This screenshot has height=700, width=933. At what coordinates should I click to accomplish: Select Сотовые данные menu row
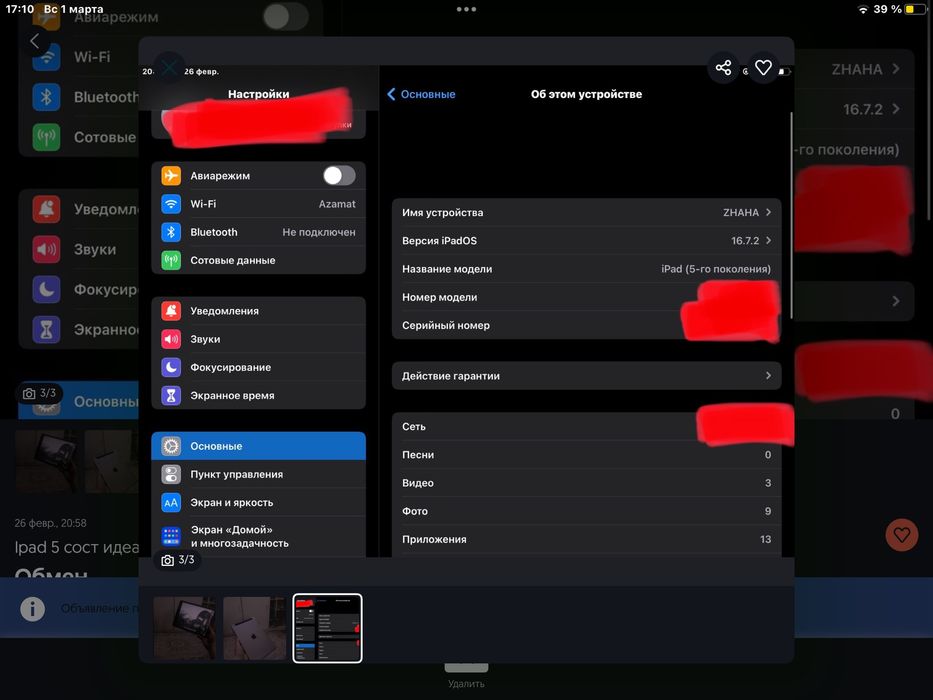click(x=258, y=260)
